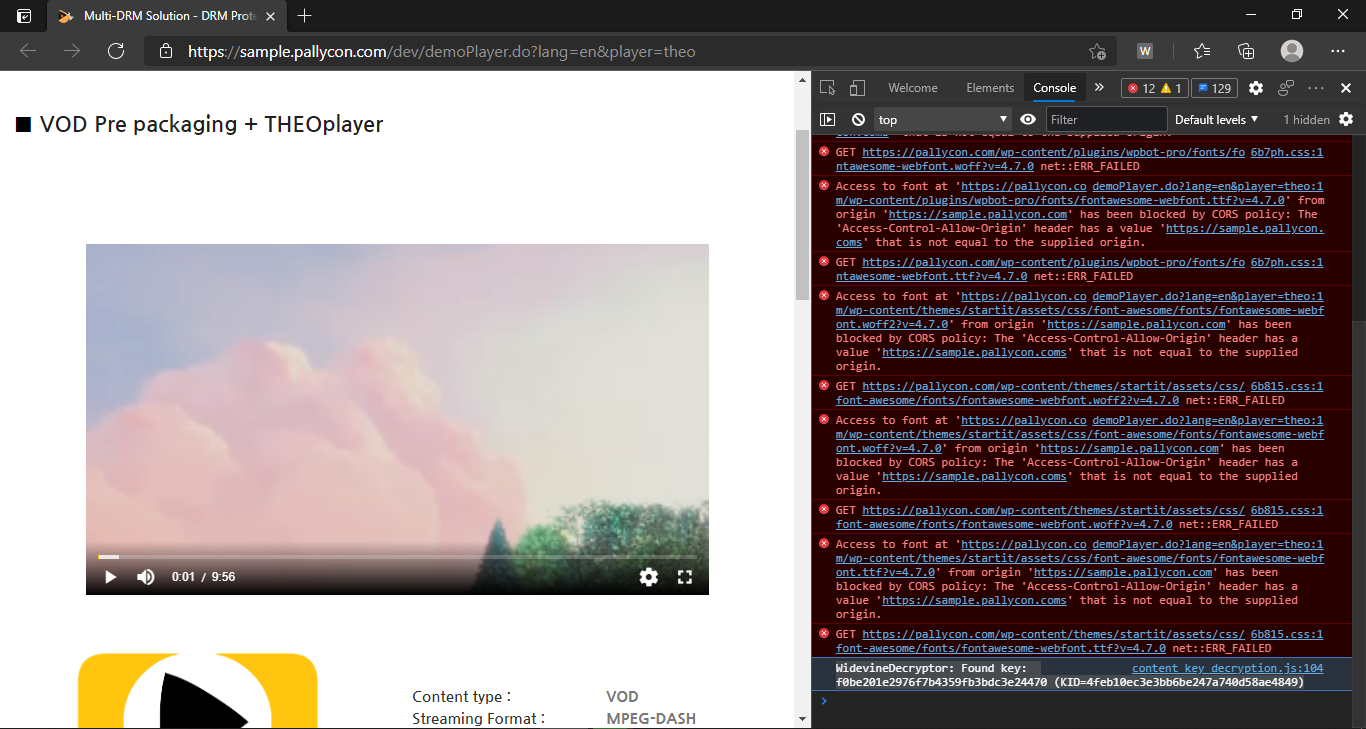
Task: Restore down the browser window
Action: point(1297,15)
